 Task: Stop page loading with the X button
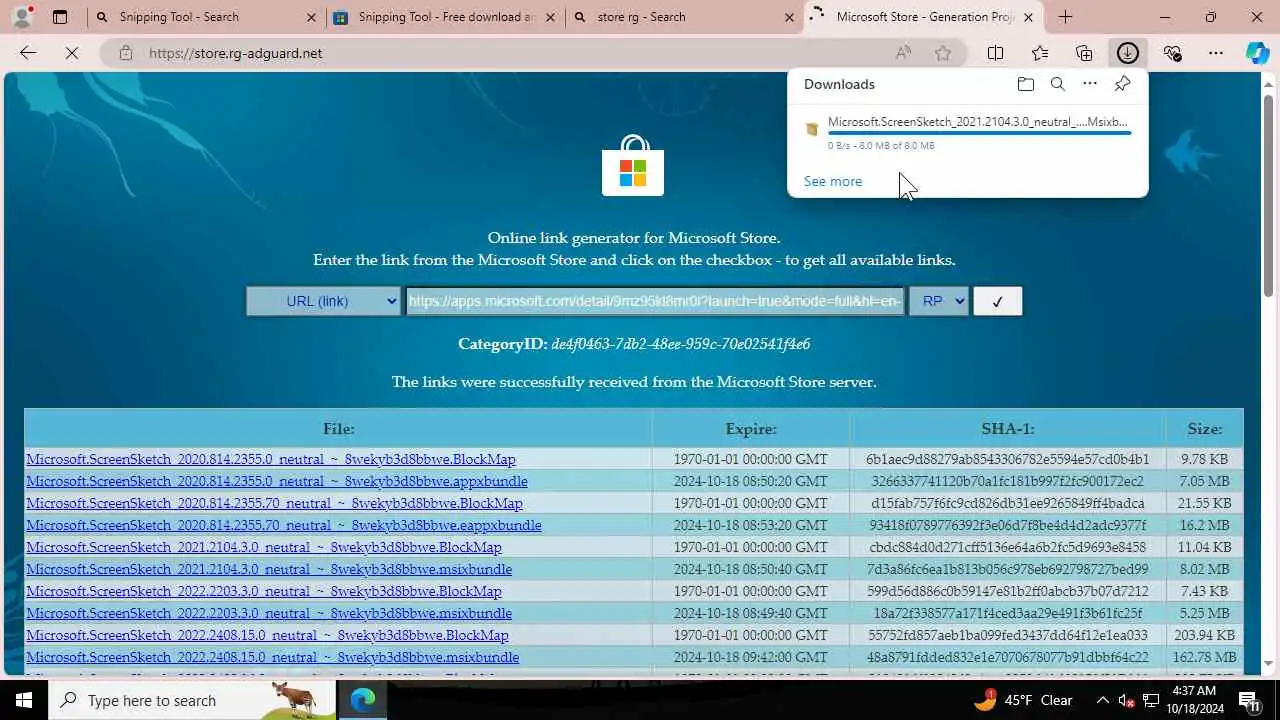pyautogui.click(x=72, y=53)
